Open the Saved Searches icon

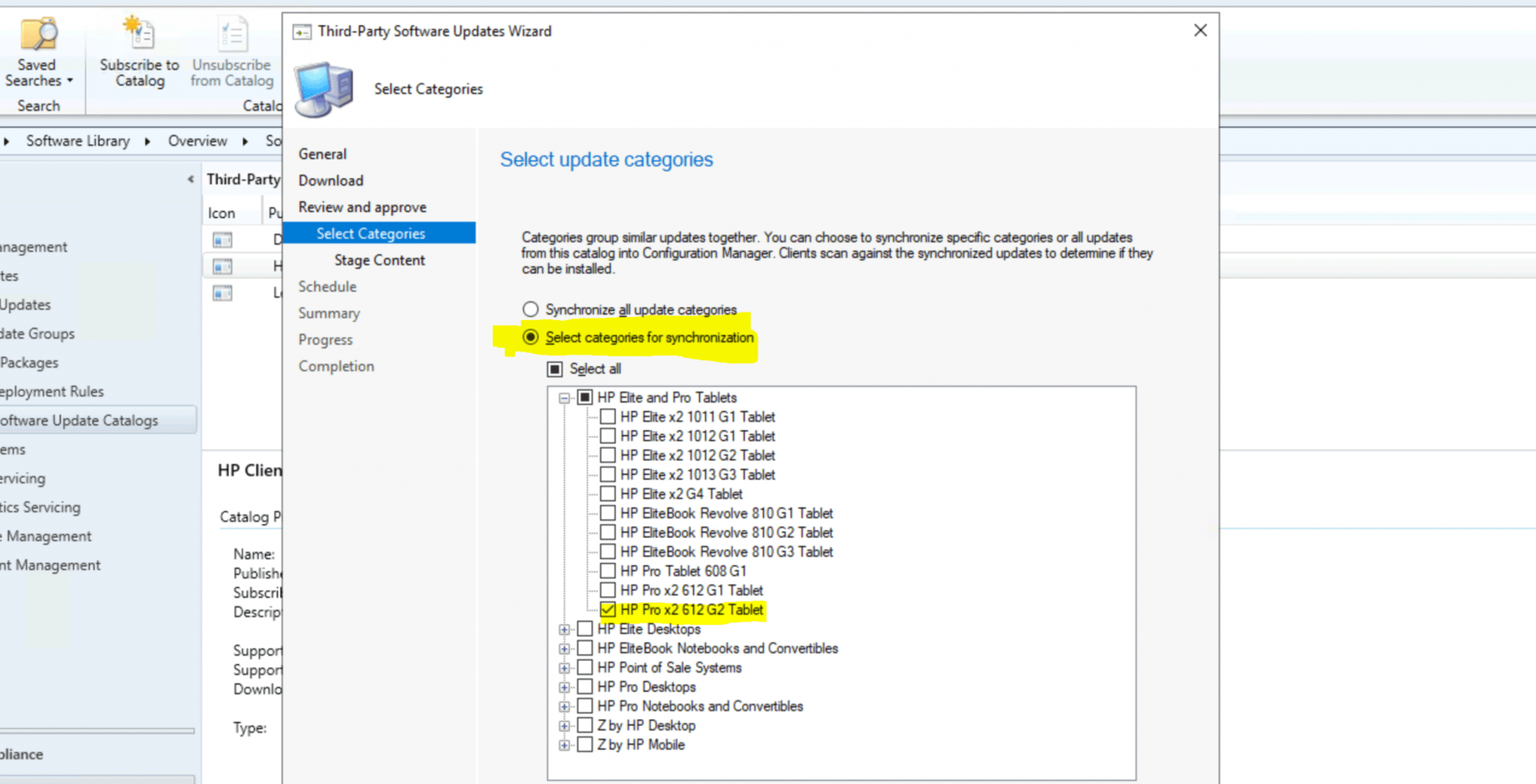38,33
